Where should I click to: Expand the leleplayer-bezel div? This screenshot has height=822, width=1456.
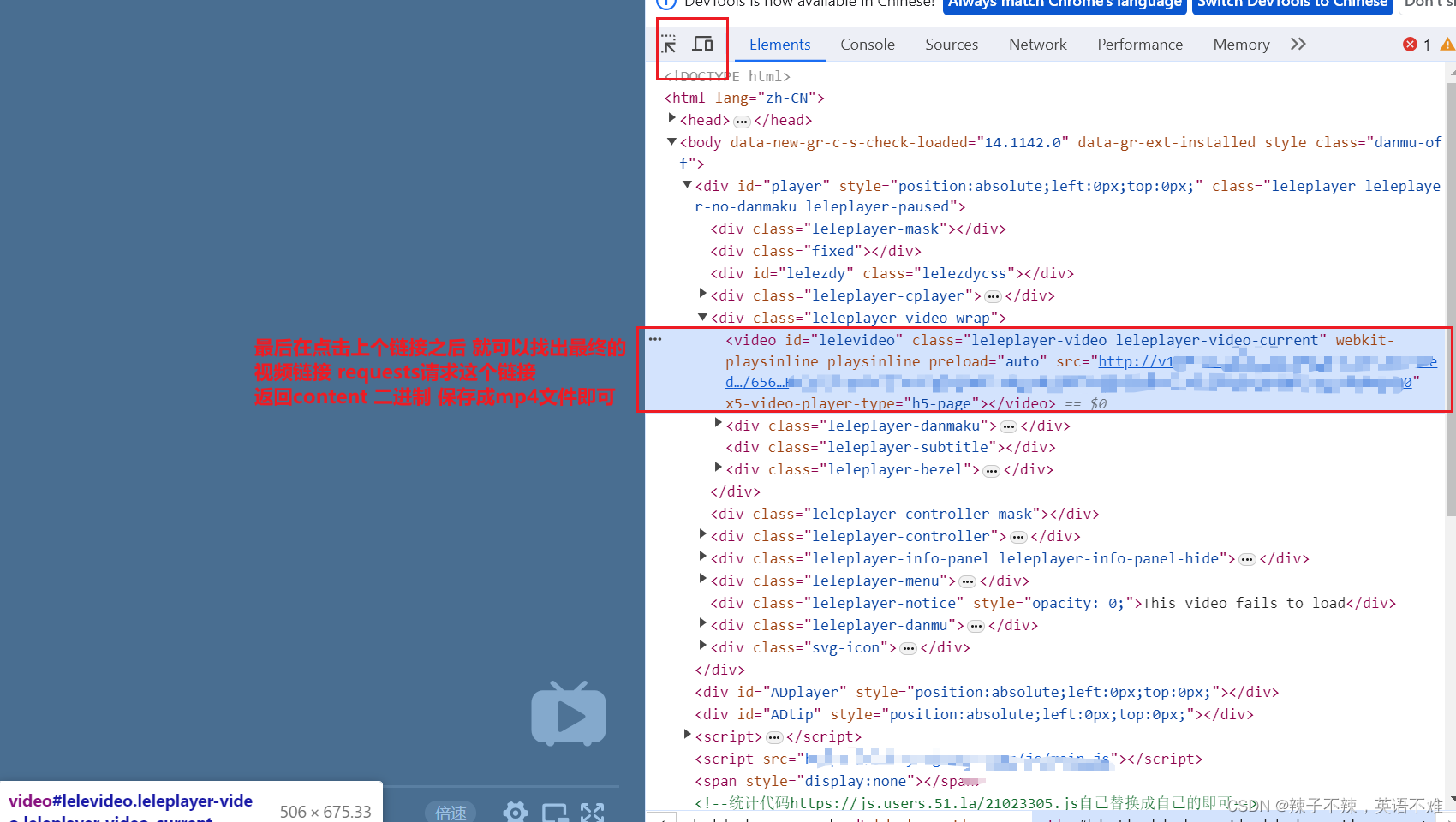tap(719, 468)
